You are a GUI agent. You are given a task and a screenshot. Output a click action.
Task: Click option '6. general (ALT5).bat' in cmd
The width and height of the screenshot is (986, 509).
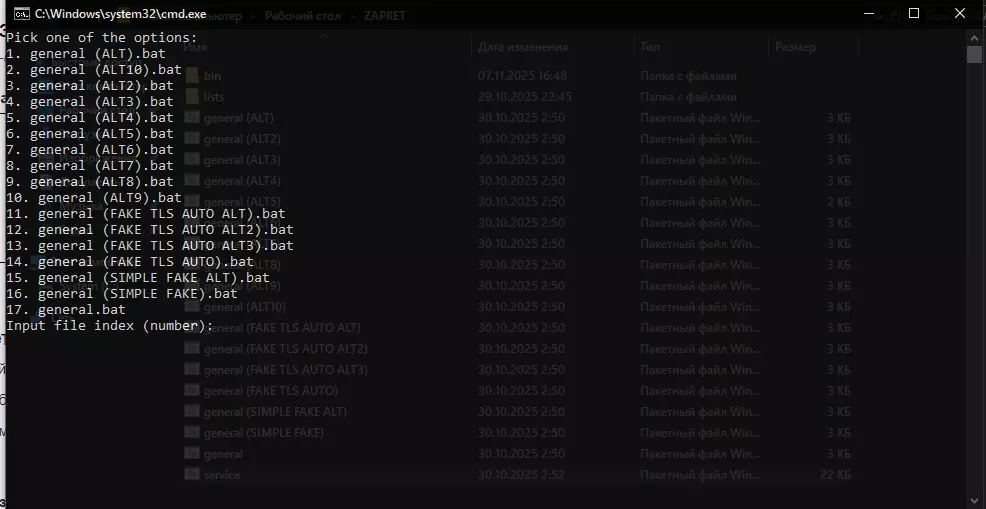(x=90, y=133)
